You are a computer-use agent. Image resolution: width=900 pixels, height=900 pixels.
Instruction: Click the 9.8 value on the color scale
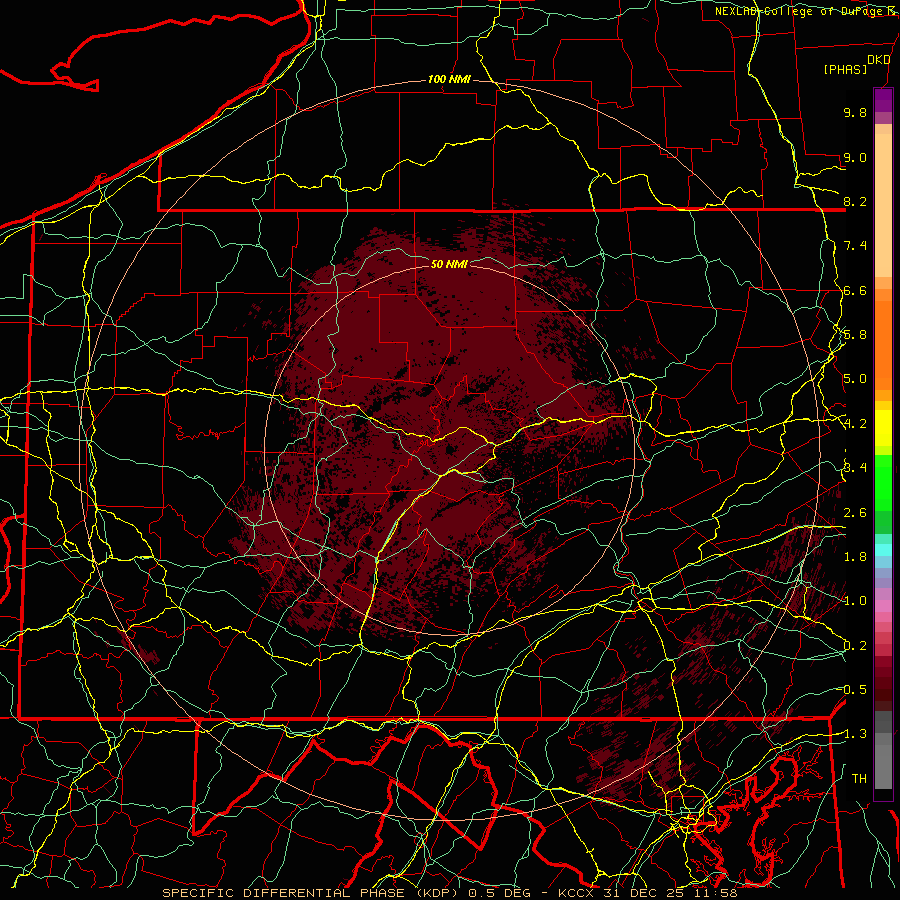(855, 112)
